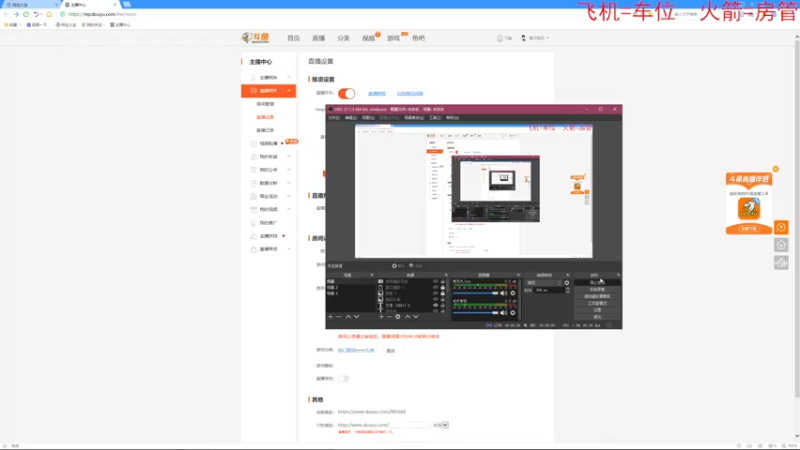Expand the 我的收益 sidebar section
This screenshot has width=800, height=450.
point(289,157)
